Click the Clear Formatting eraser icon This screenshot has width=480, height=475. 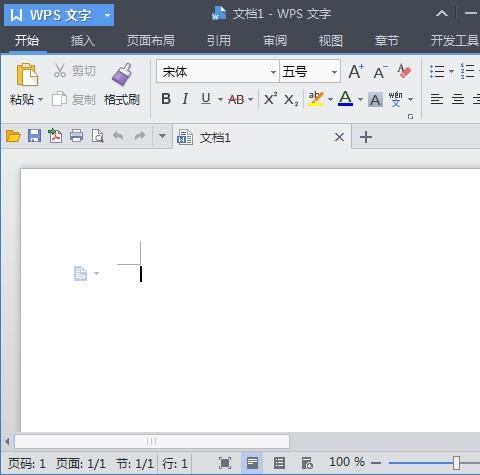(404, 71)
